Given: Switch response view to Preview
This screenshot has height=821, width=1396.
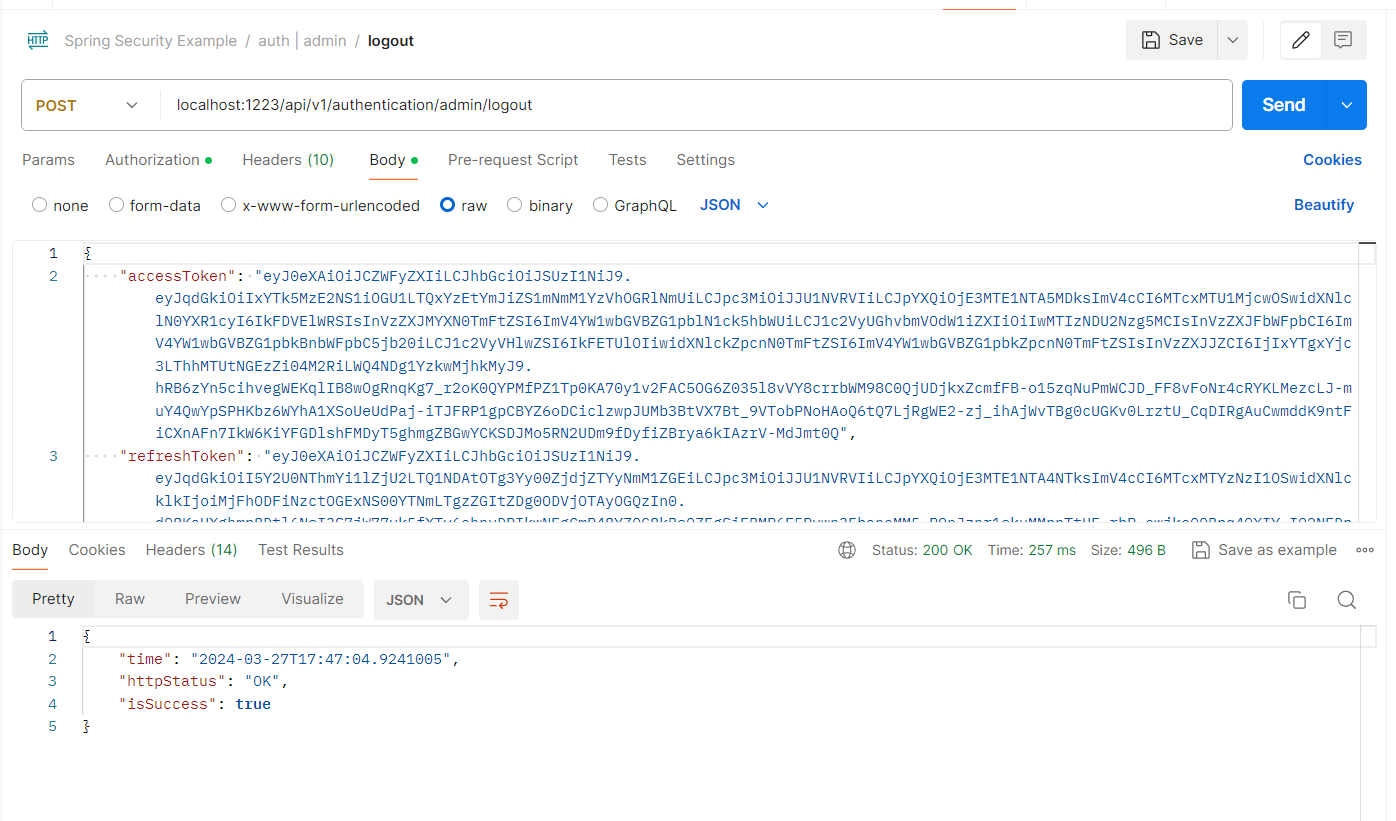Looking at the screenshot, I should point(213,599).
